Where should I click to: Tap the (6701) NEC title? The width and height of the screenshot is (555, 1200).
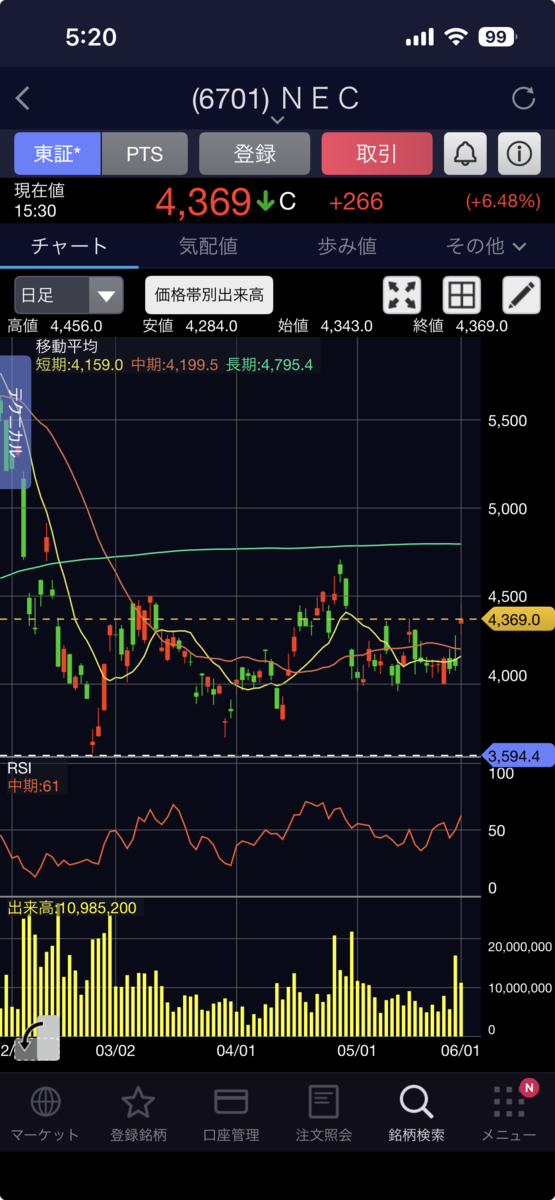[x=275, y=98]
